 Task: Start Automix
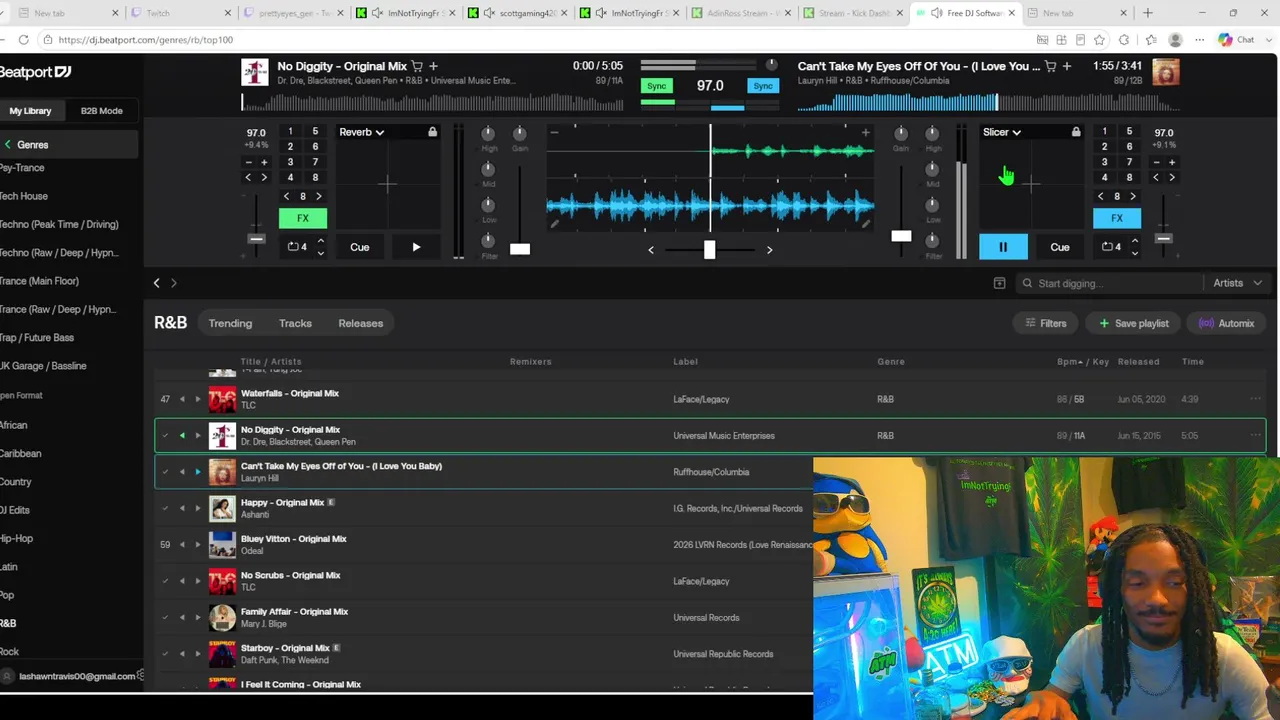[x=1227, y=323]
